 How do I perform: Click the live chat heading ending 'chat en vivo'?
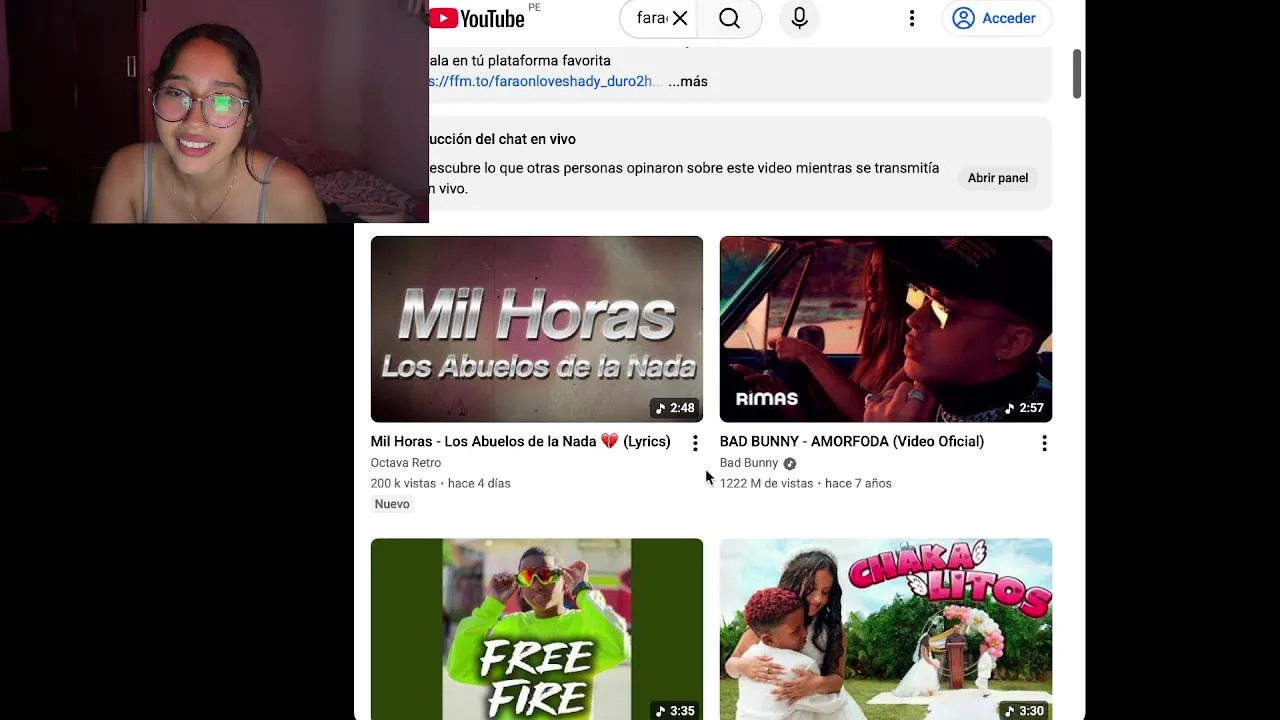coord(502,139)
